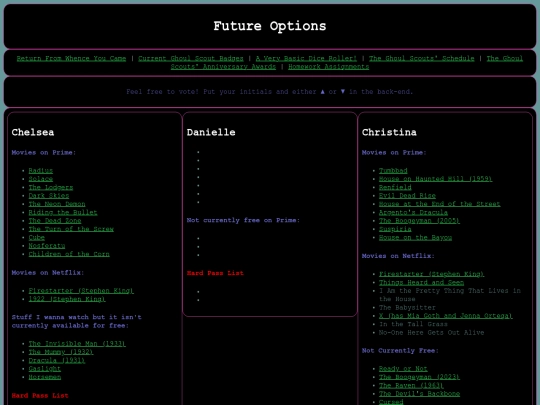540x405 pixels.
Task: Open The Turn of the Screw link
Action: tap(71, 229)
